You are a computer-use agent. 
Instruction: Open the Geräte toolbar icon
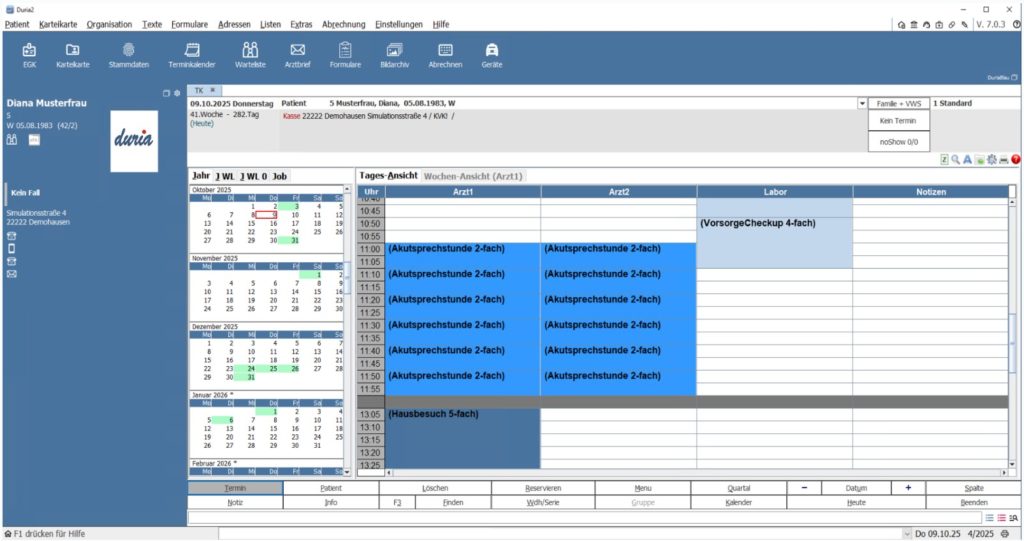[x=492, y=55]
